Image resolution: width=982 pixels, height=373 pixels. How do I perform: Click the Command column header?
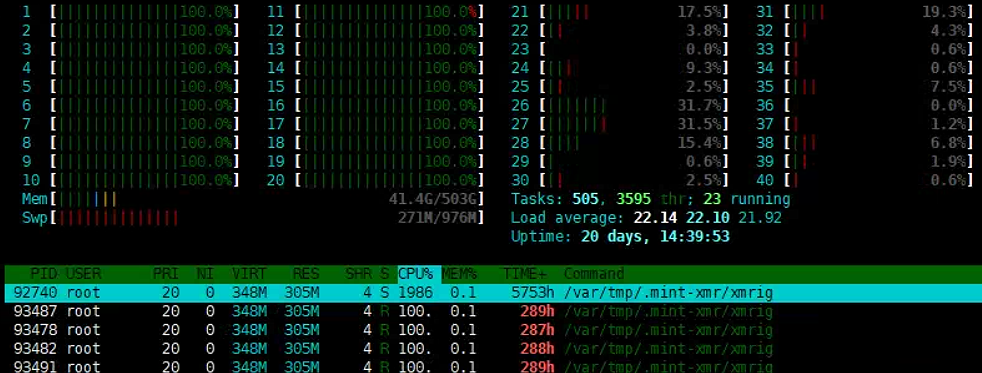click(x=594, y=274)
